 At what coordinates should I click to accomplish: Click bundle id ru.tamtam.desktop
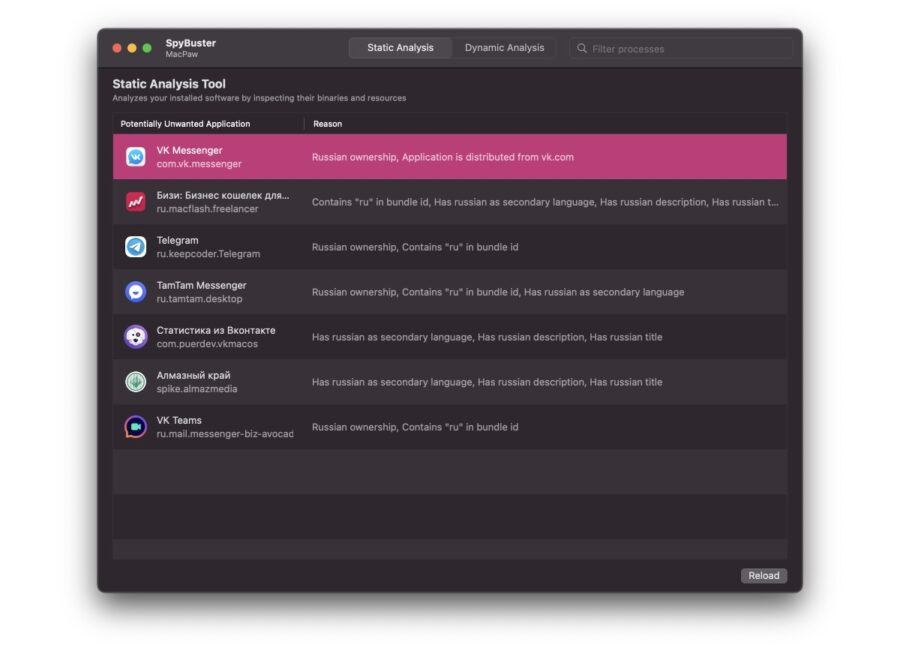click(x=199, y=299)
